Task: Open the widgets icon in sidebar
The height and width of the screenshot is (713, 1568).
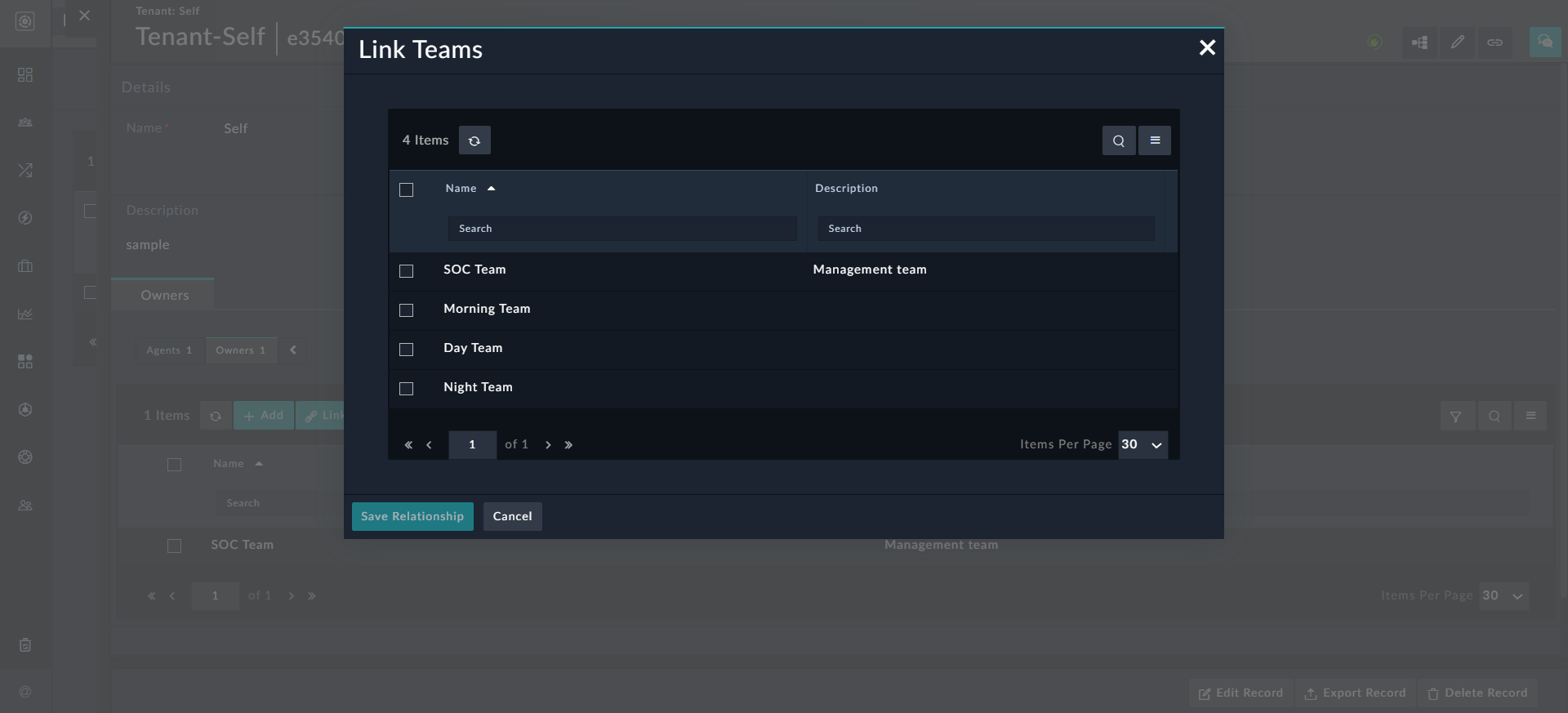Action: pyautogui.click(x=25, y=361)
